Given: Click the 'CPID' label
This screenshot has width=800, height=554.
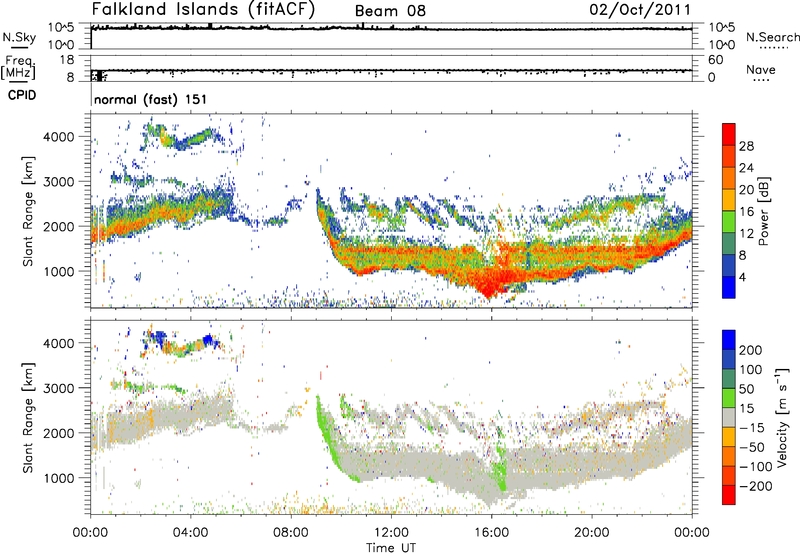Looking at the screenshot, I should [x=22, y=95].
